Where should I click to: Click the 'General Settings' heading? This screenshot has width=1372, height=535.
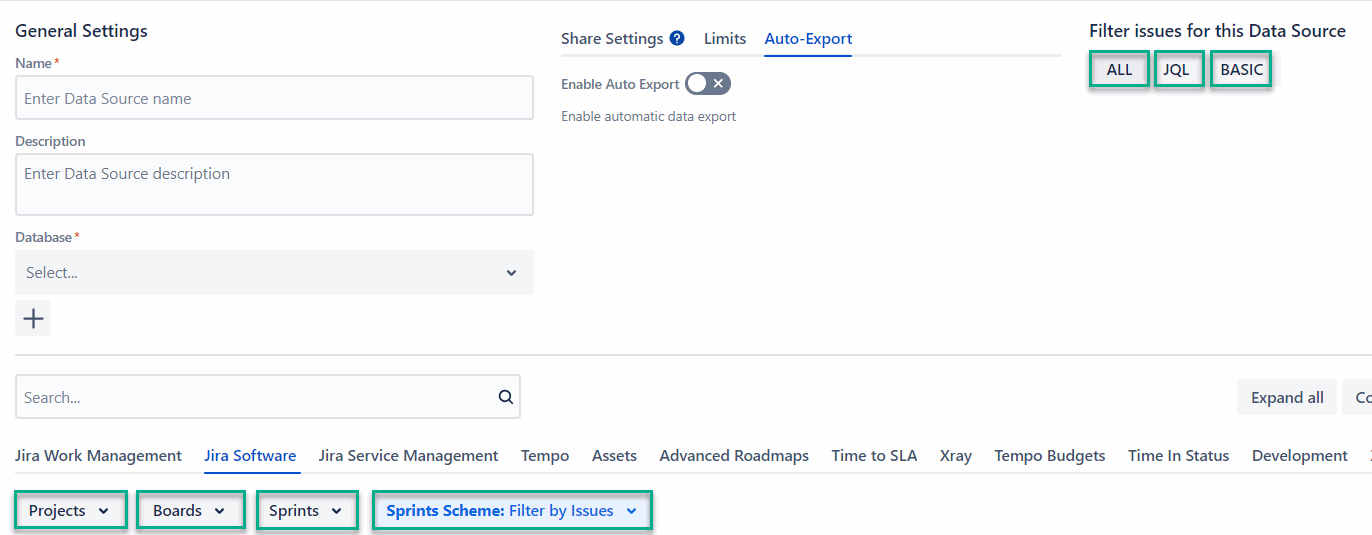pyautogui.click(x=81, y=31)
